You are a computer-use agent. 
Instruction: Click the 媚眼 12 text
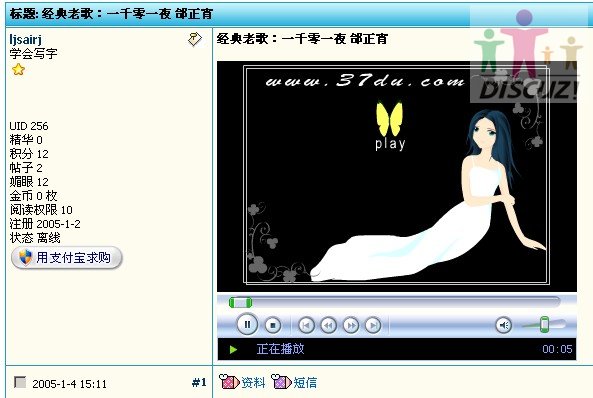tap(29, 182)
